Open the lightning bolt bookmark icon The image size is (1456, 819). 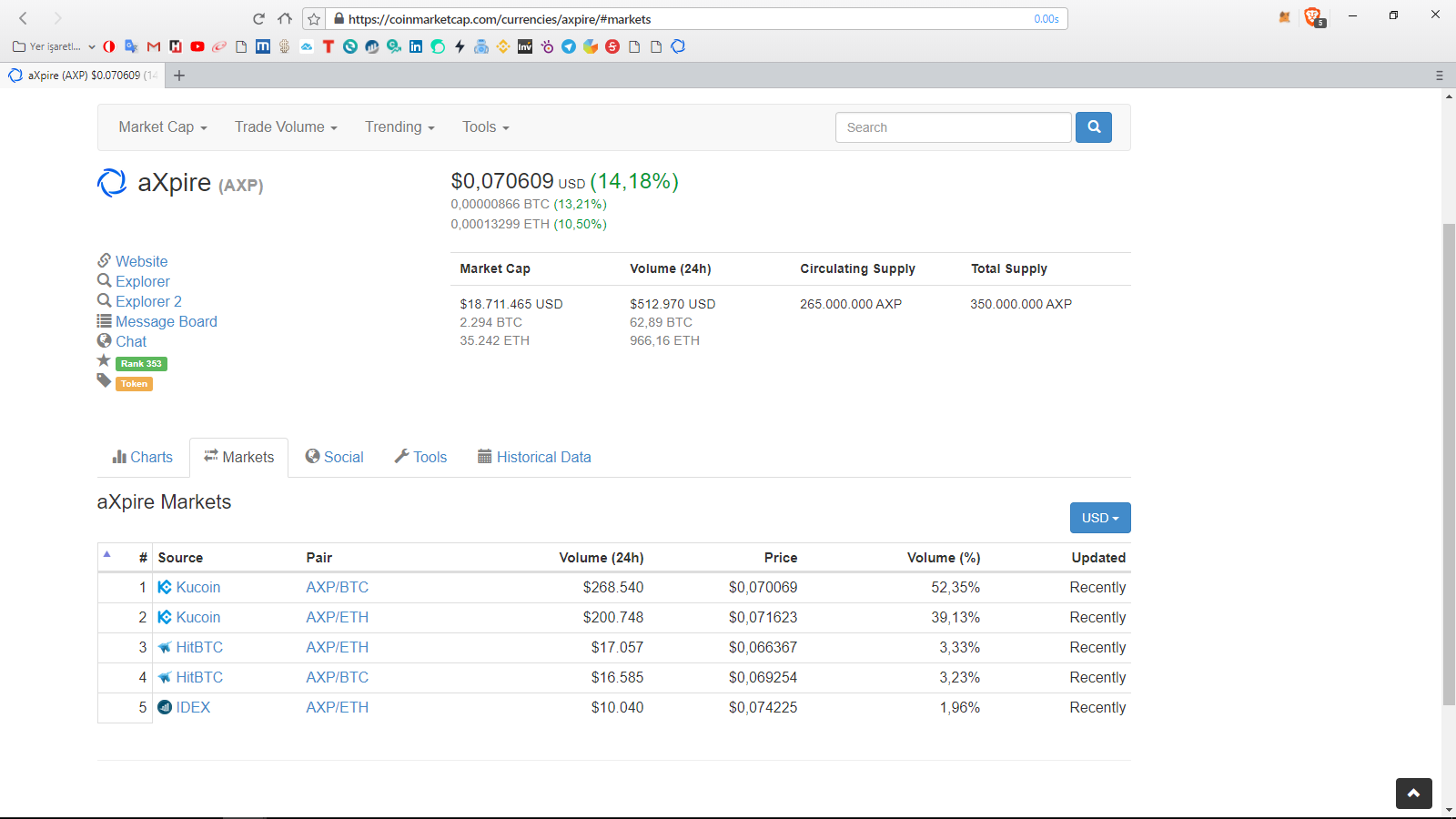coord(460,46)
